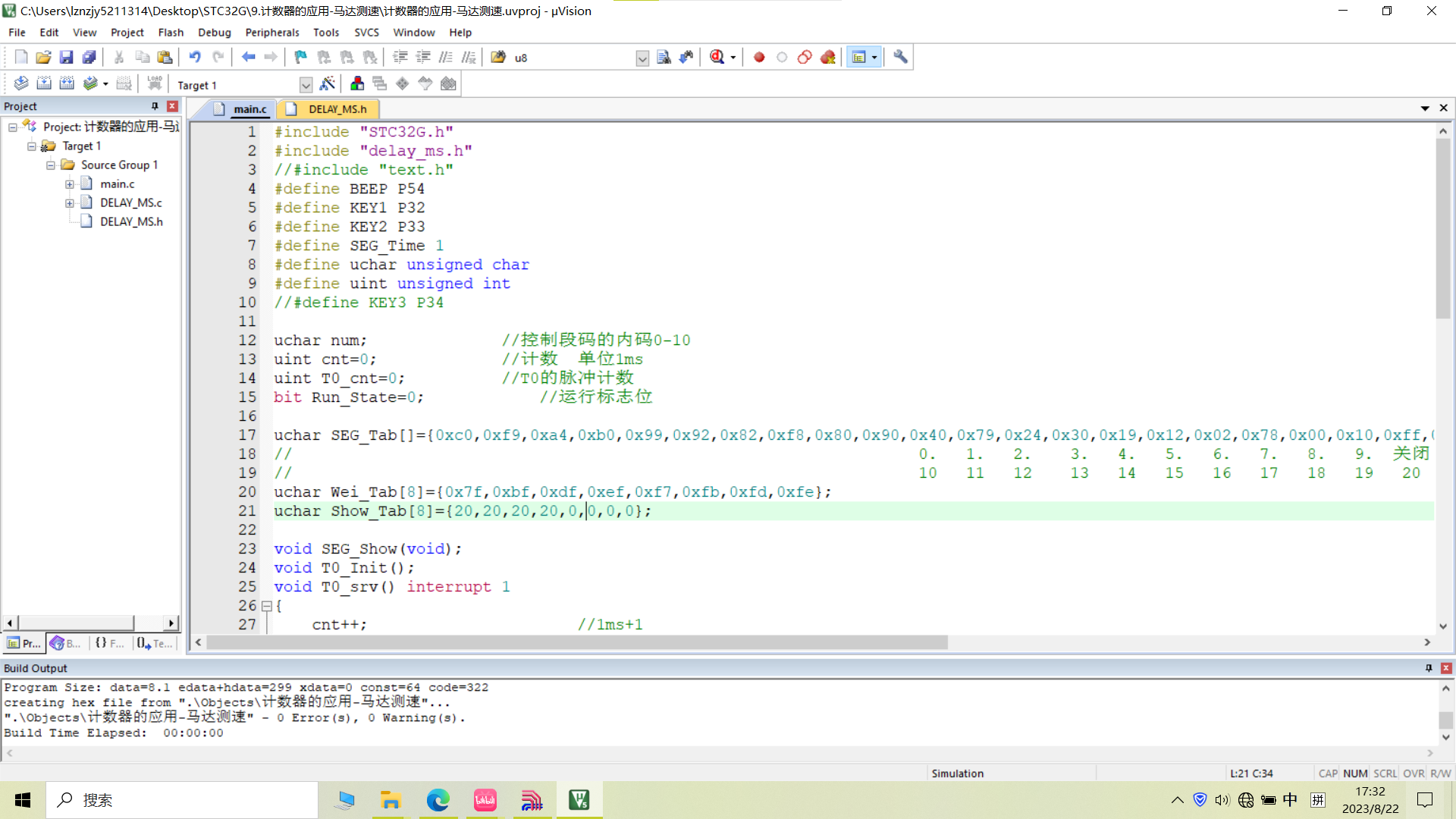The width and height of the screenshot is (1456, 819).
Task: Click the Windows search box in the taskbar
Action: click(x=182, y=800)
